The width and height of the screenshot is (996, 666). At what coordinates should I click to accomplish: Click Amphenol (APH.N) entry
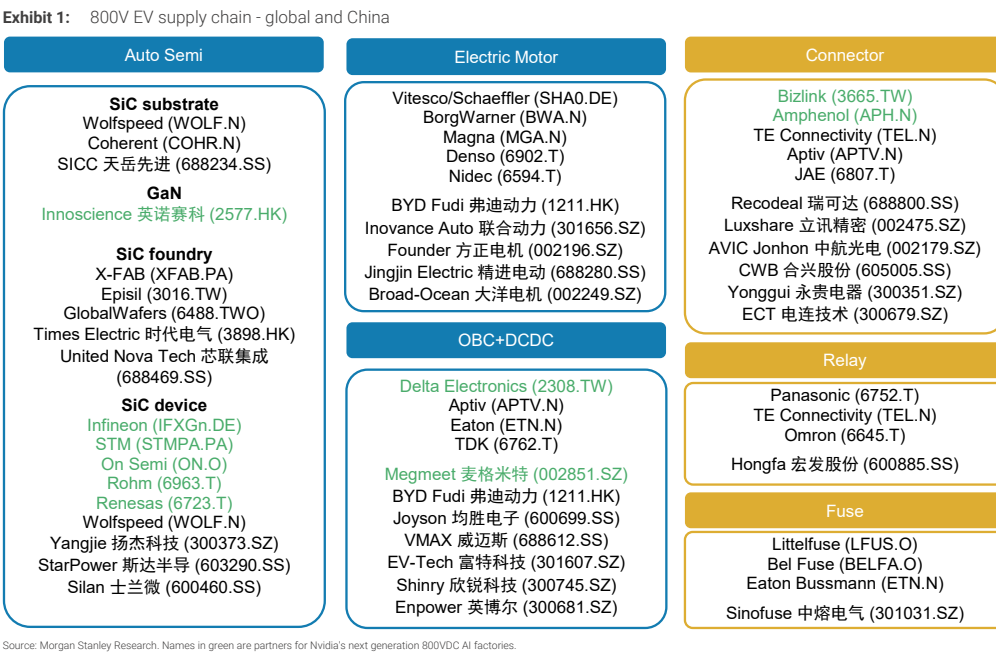[844, 116]
